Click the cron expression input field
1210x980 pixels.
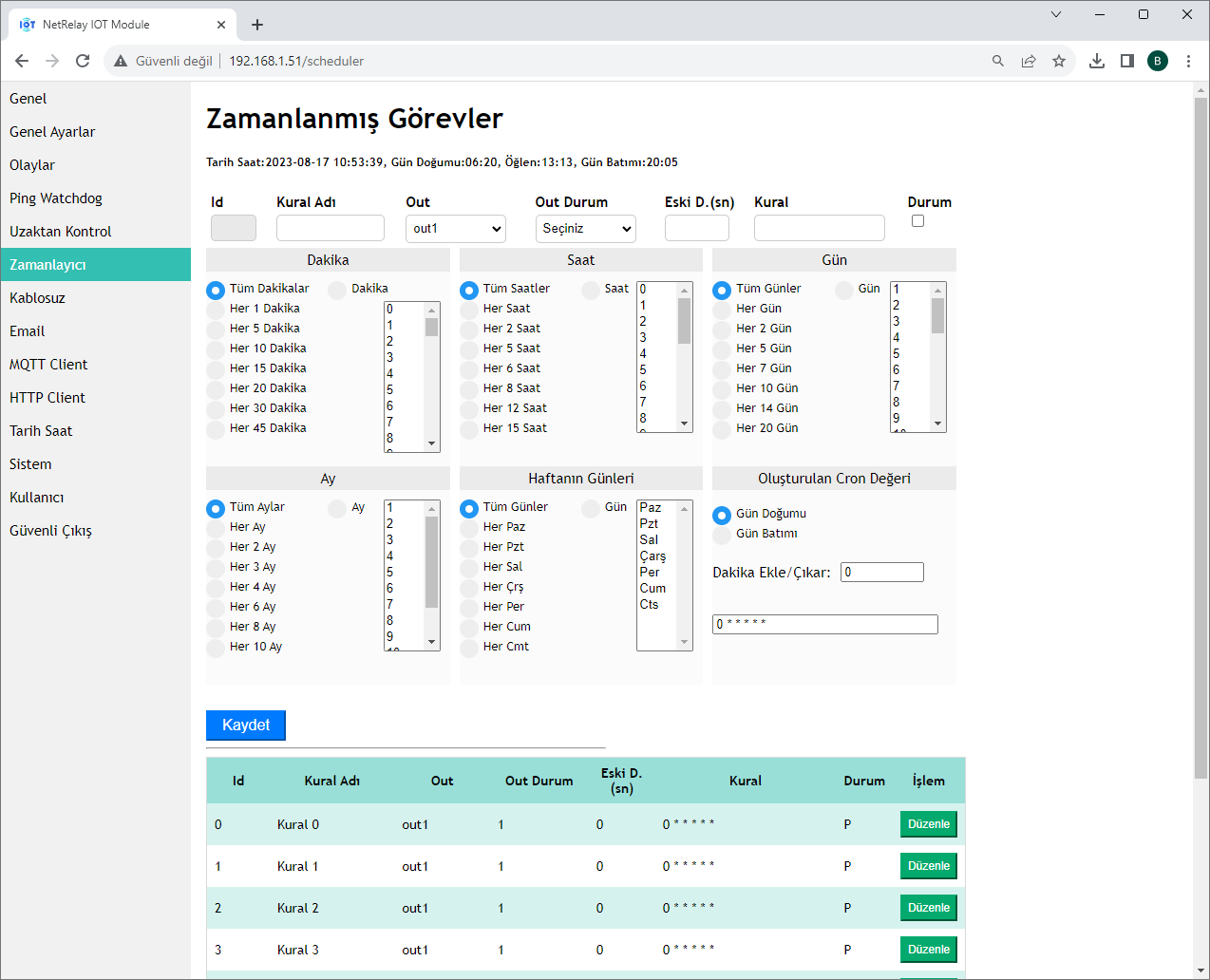[x=824, y=624]
